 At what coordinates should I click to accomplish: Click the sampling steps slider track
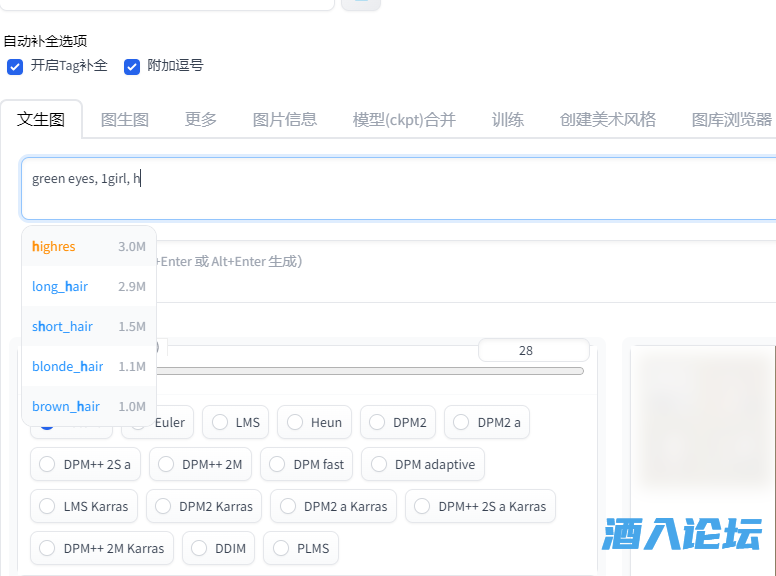370,371
